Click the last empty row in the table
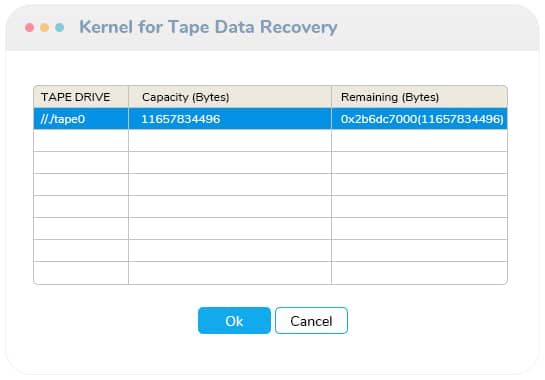This screenshot has height=380, width=545. click(x=270, y=273)
